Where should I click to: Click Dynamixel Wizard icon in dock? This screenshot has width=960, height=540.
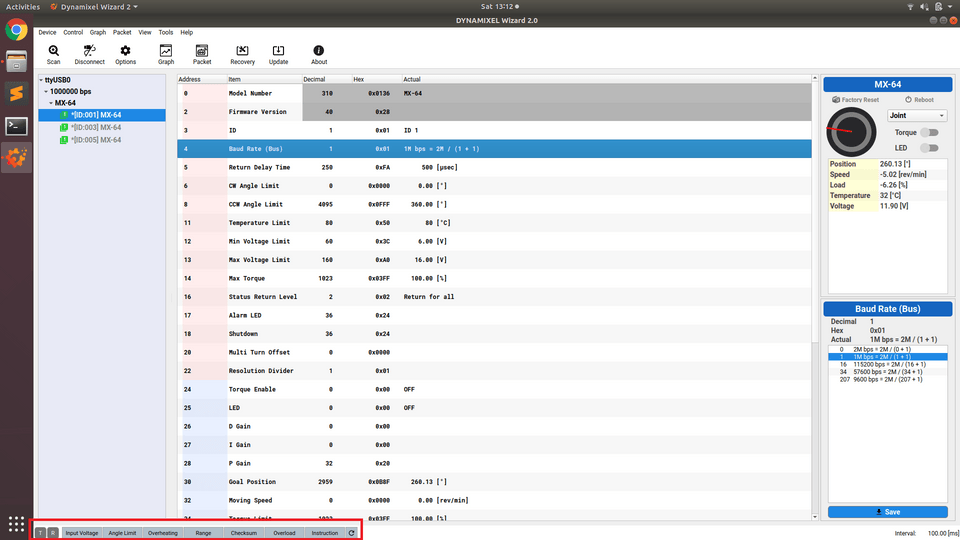pos(17,158)
